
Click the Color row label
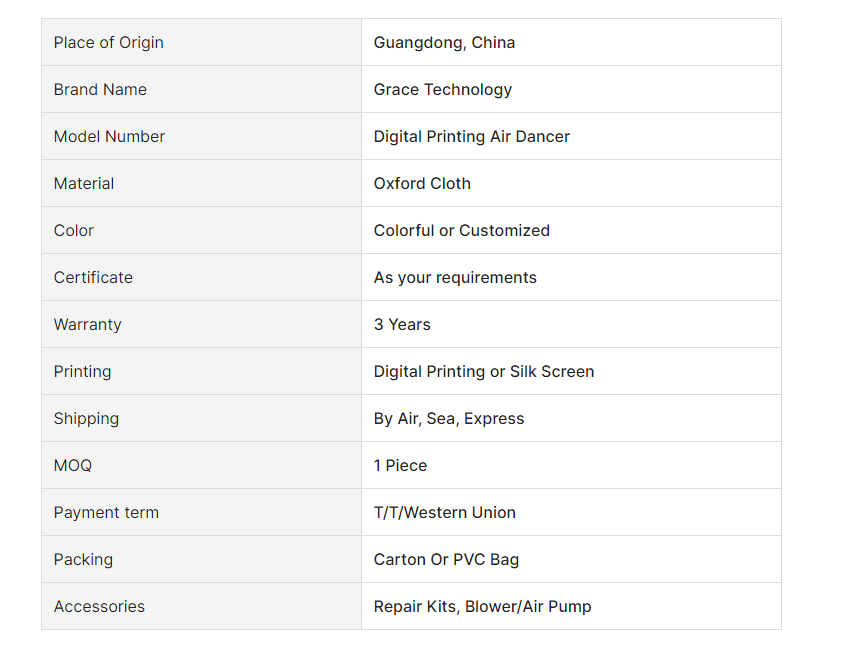[73, 231]
